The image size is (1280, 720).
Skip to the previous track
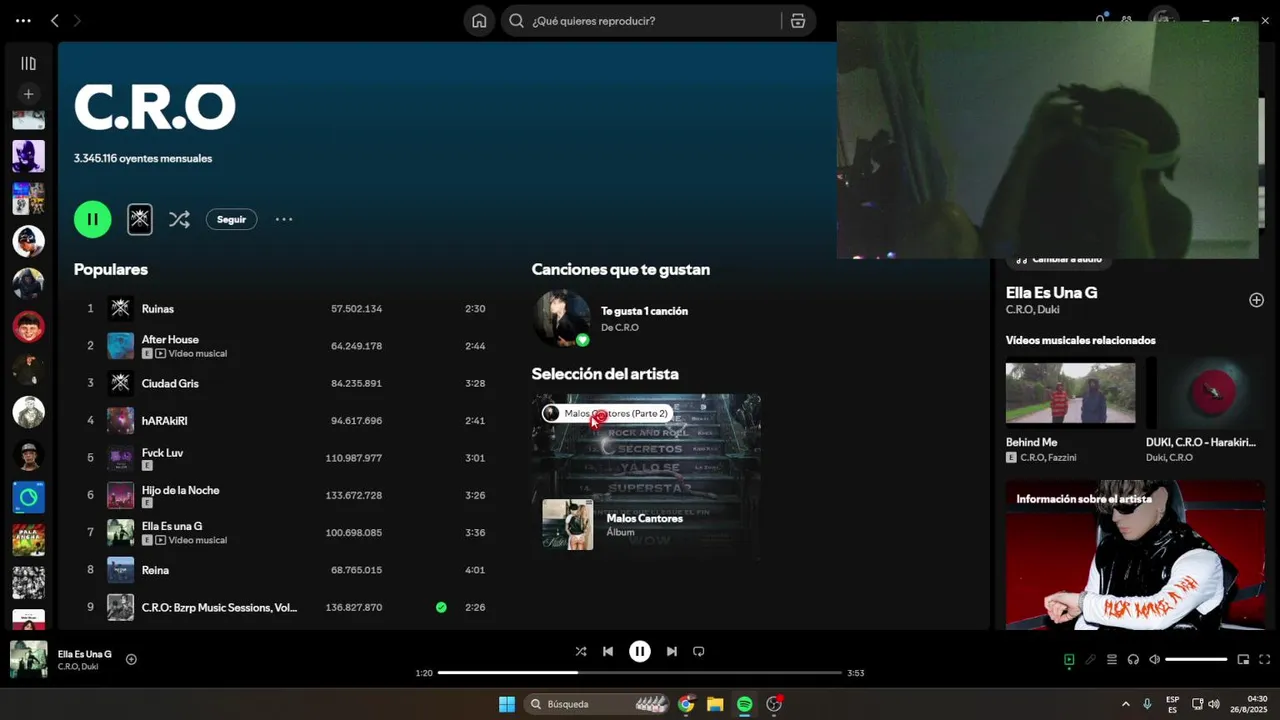608,651
